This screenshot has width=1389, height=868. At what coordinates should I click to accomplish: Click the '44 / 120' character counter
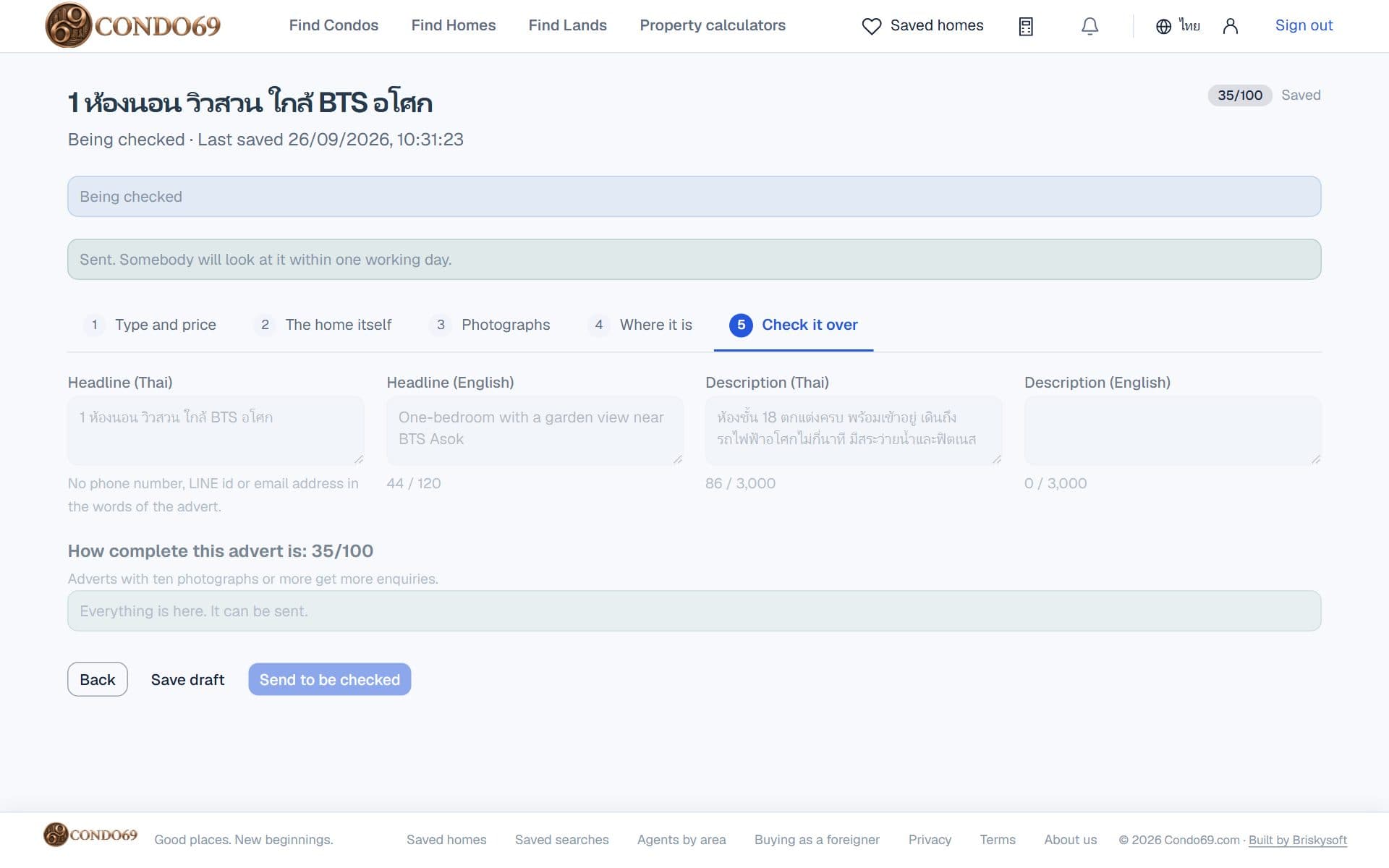414,483
